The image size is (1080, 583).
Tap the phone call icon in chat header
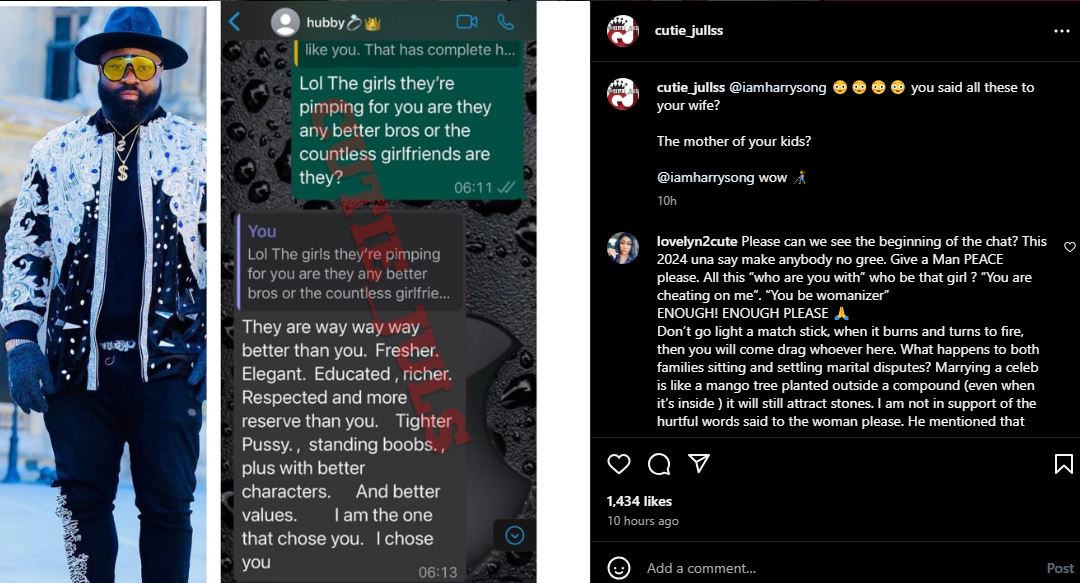click(506, 22)
